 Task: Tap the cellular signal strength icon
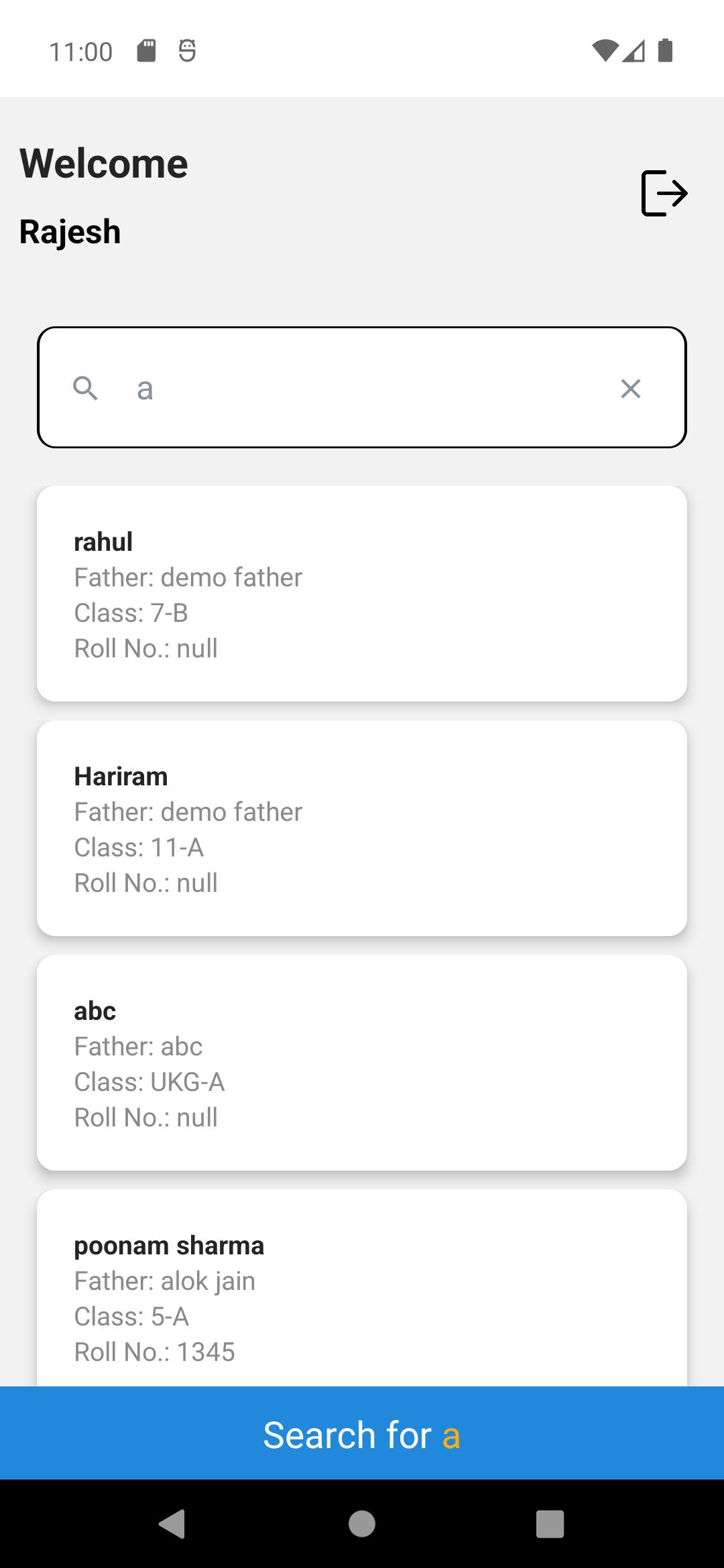click(633, 50)
